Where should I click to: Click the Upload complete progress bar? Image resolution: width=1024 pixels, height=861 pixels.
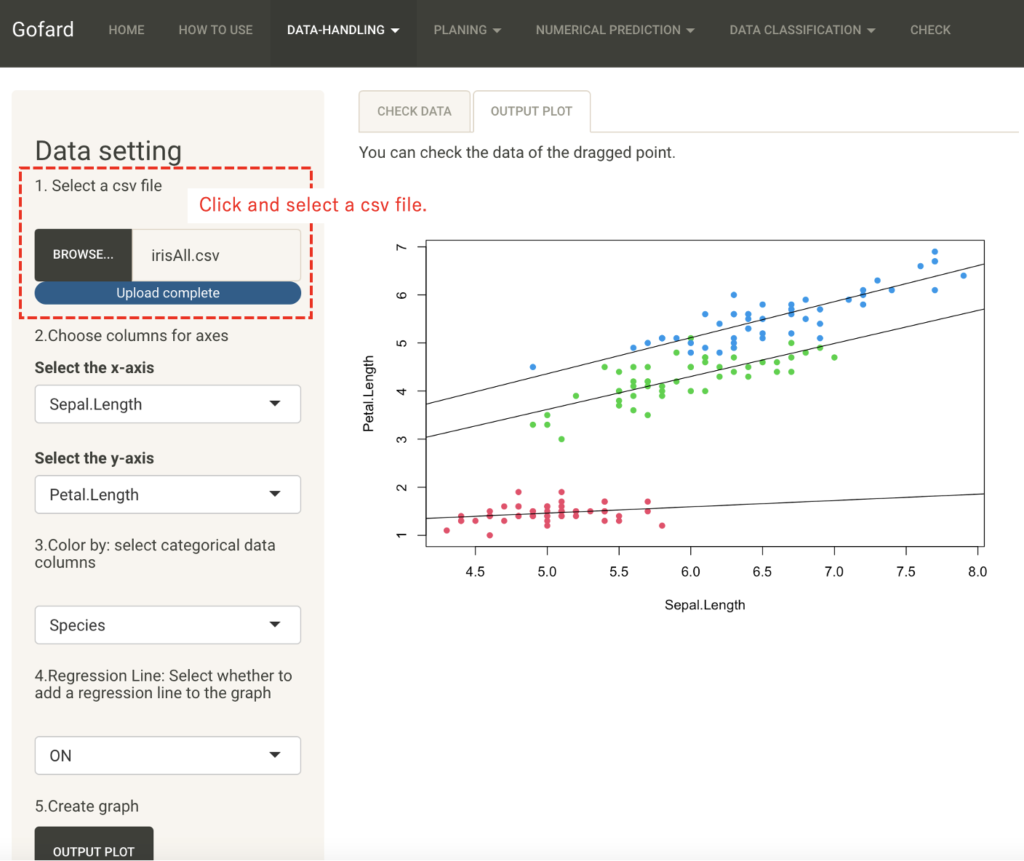pyautogui.click(x=168, y=293)
